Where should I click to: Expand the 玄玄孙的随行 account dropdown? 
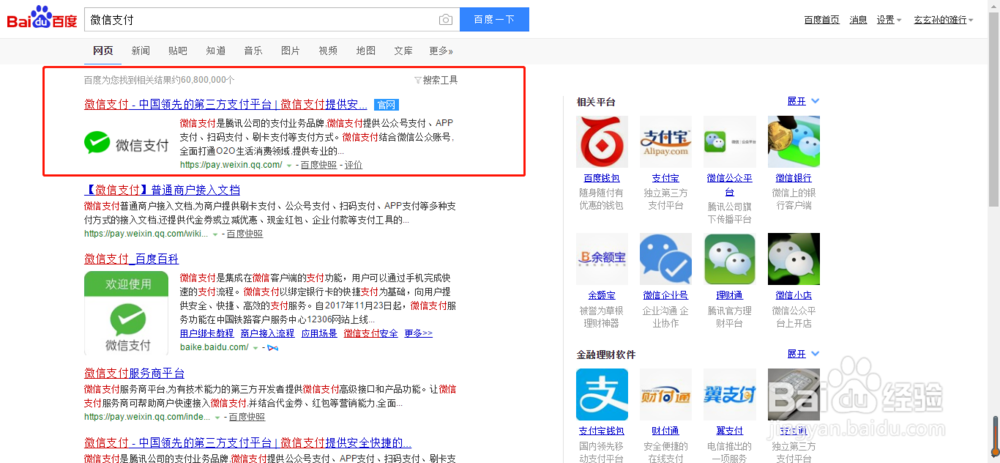(x=943, y=20)
